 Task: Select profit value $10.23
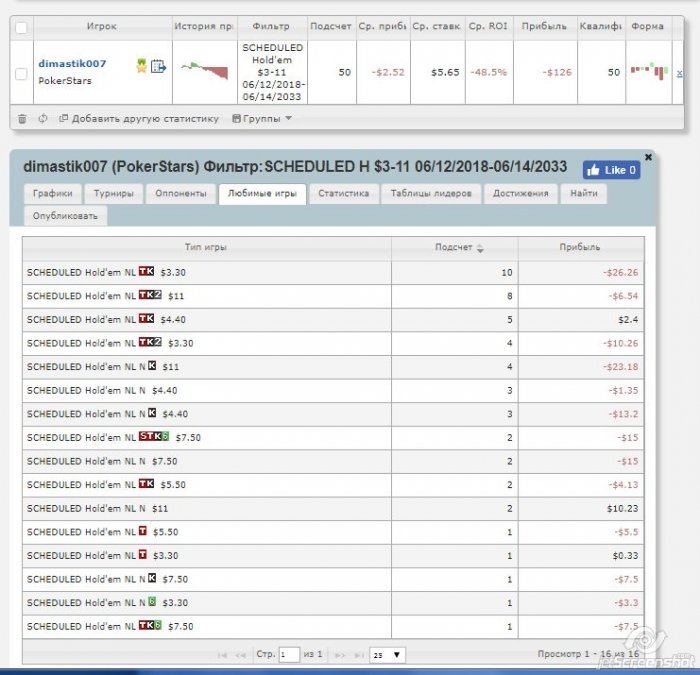coord(622,508)
